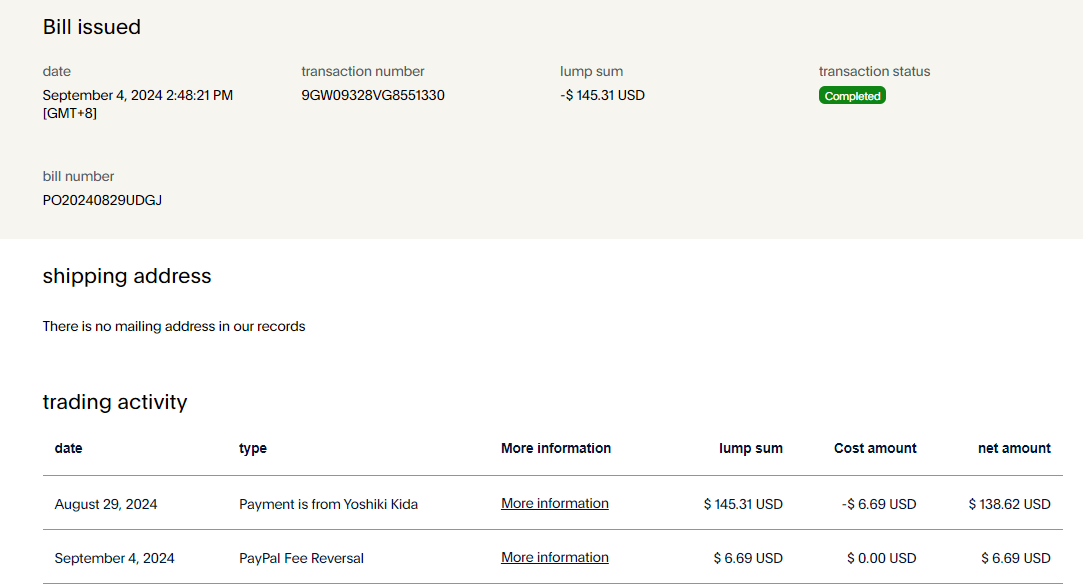Click the bill timestamp showing 2:48:21 PM

pyautogui.click(x=137, y=96)
